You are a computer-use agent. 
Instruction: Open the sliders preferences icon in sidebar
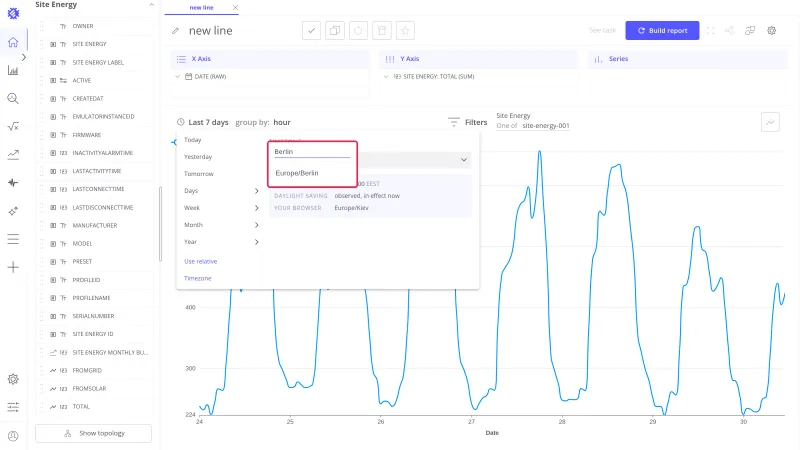pyautogui.click(x=13, y=407)
